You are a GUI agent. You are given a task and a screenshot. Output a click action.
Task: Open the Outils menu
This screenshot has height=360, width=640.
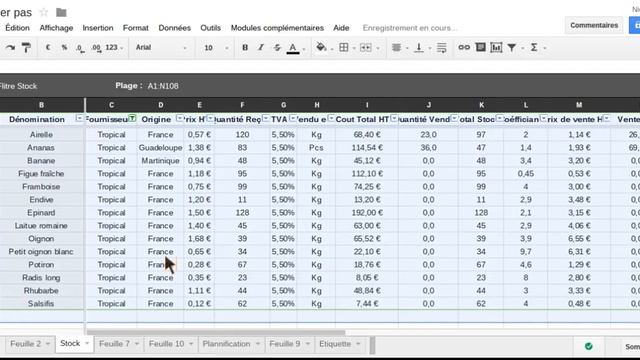tap(210, 28)
